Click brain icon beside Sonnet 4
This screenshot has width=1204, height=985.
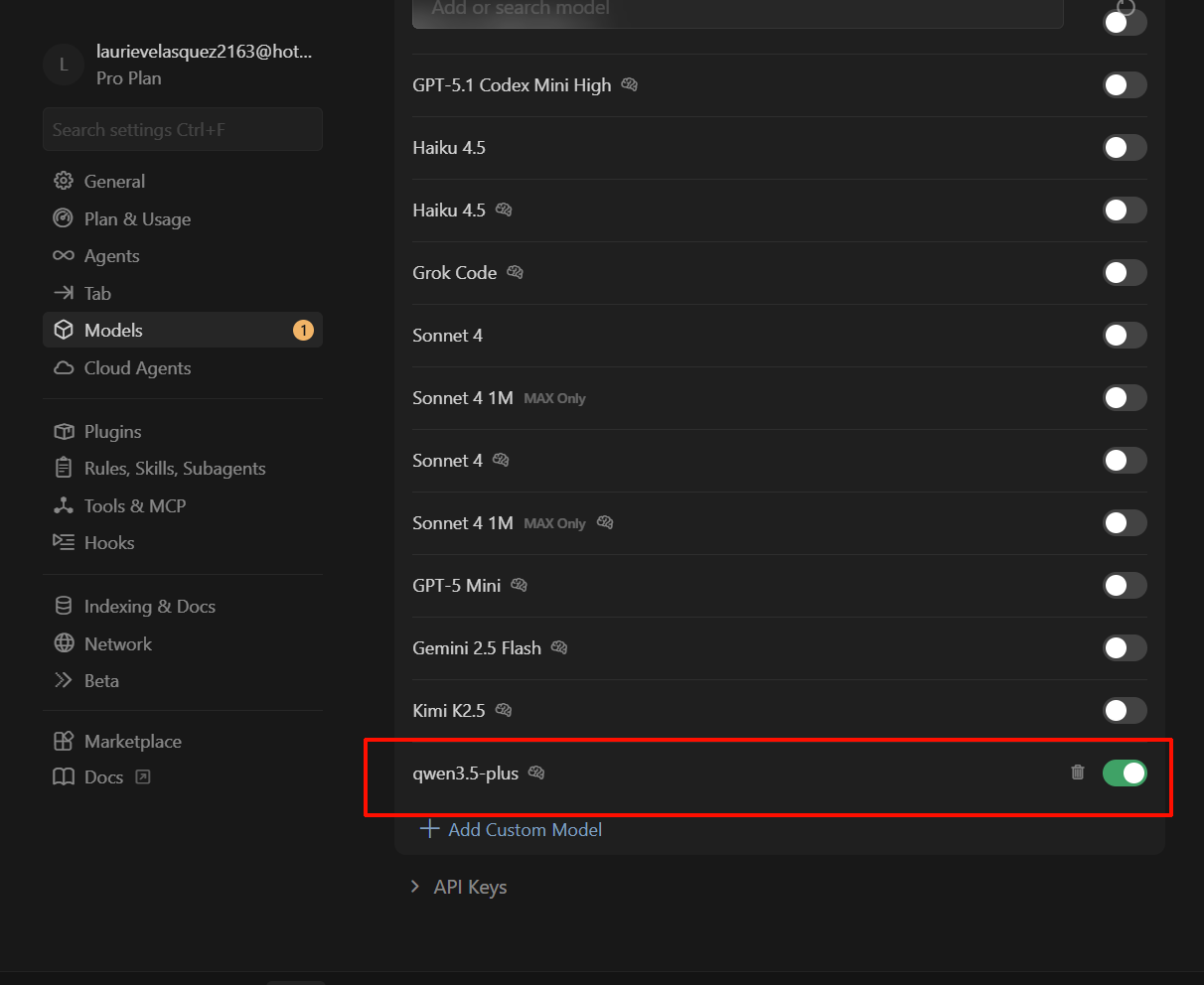tap(501, 460)
